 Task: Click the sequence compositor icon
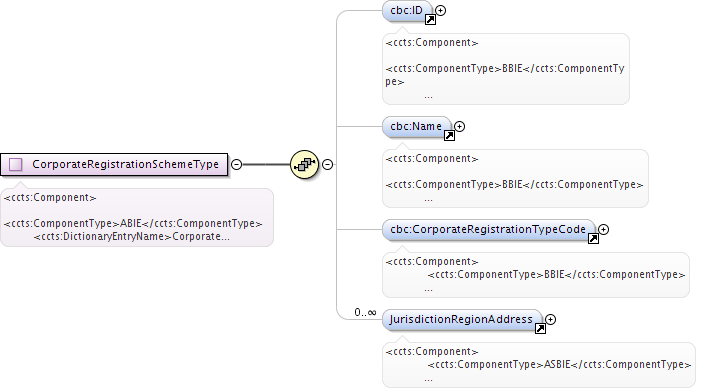point(304,165)
